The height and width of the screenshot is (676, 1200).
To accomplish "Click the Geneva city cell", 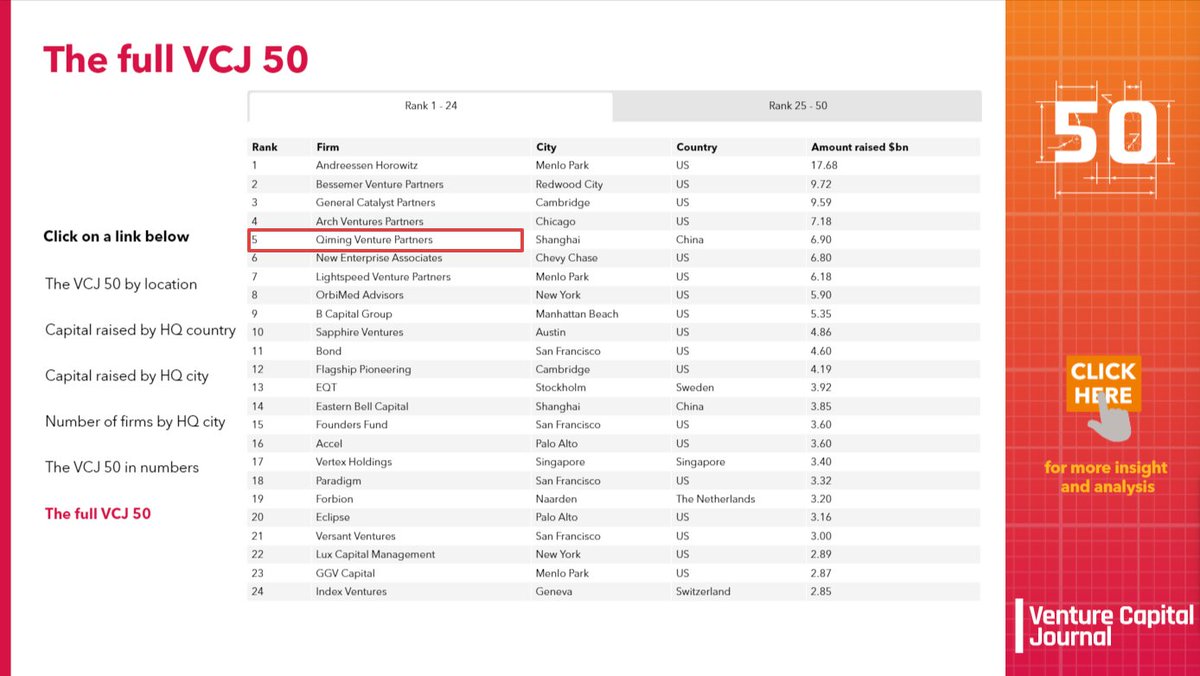I will [x=554, y=591].
